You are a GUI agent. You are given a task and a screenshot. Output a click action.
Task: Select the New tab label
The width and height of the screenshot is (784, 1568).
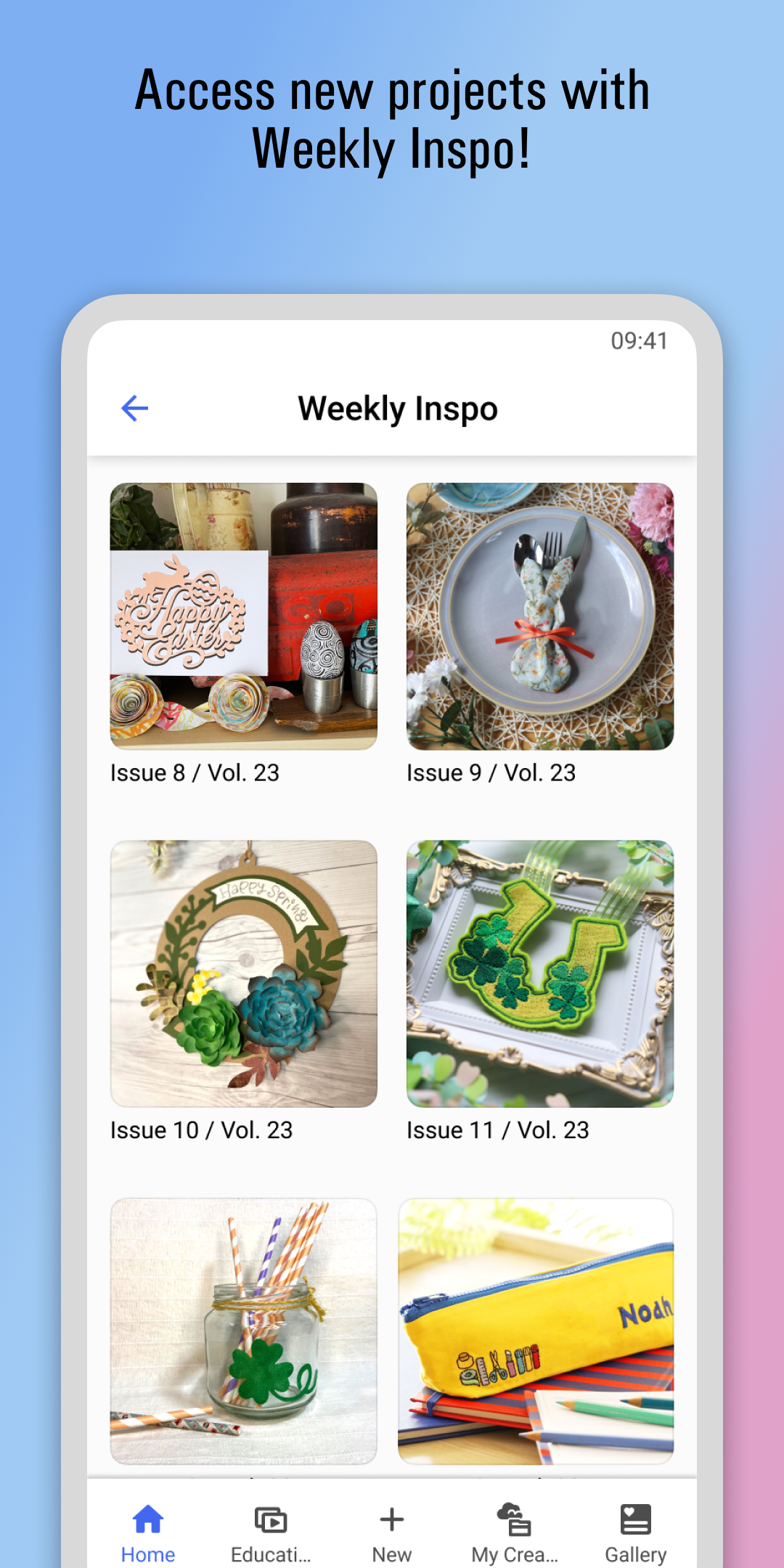click(392, 1555)
